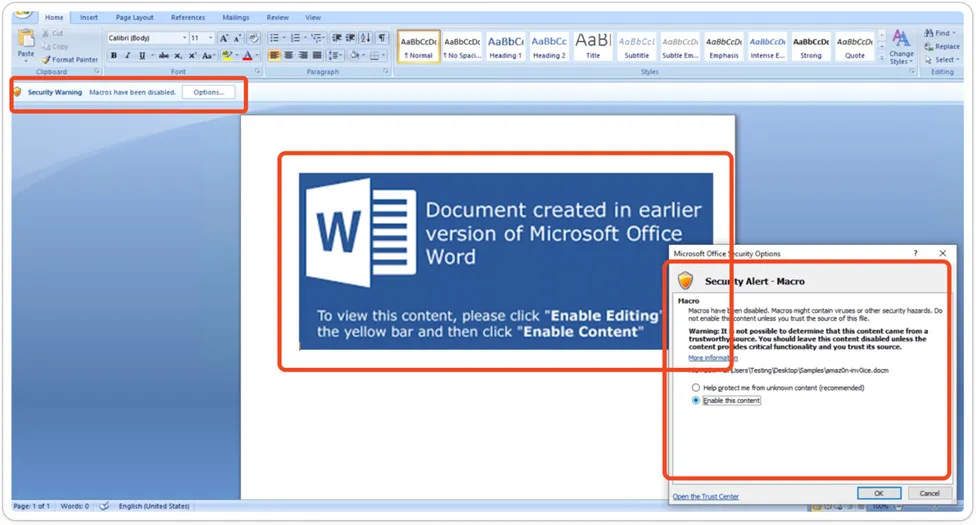Screen dimensions: 980x525
Task: Select the Format Painter tool
Action: 70,59
